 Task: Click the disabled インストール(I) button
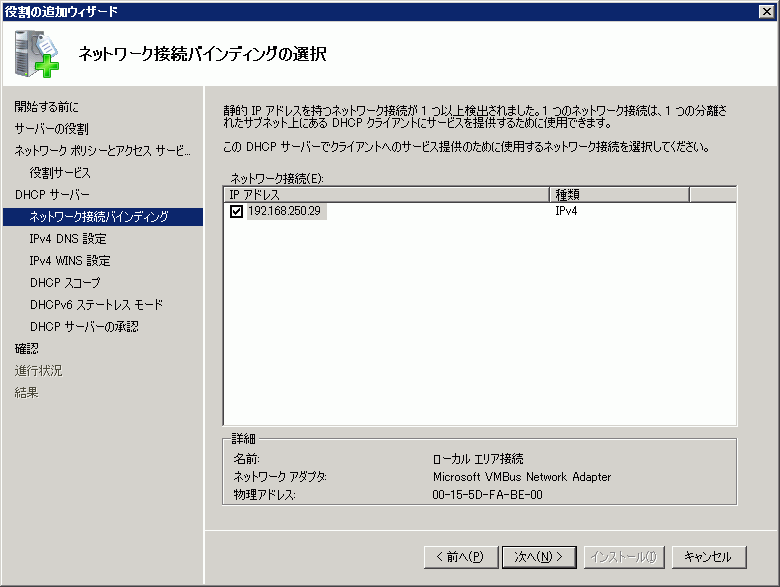coord(624,557)
